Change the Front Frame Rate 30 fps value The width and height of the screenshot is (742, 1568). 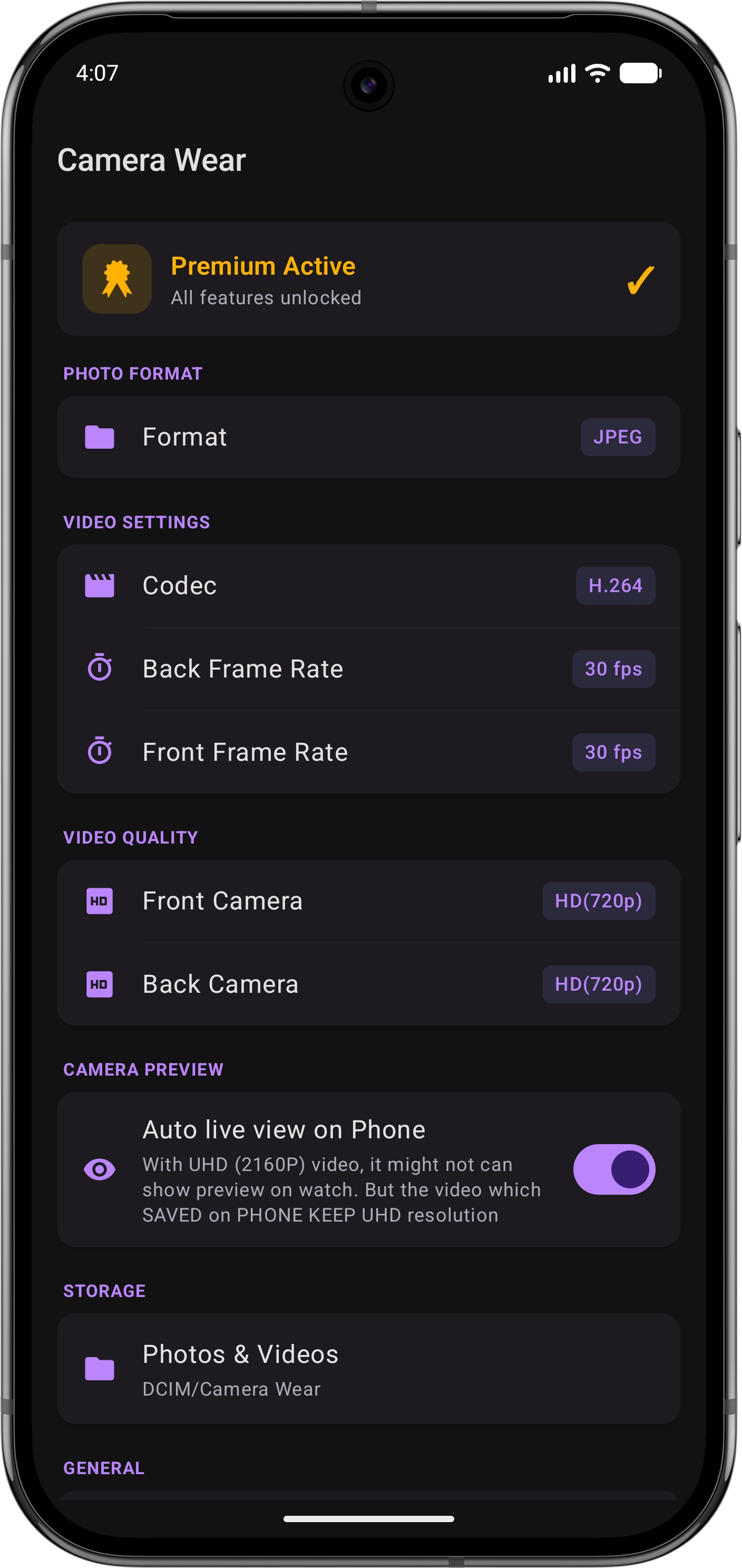point(613,752)
